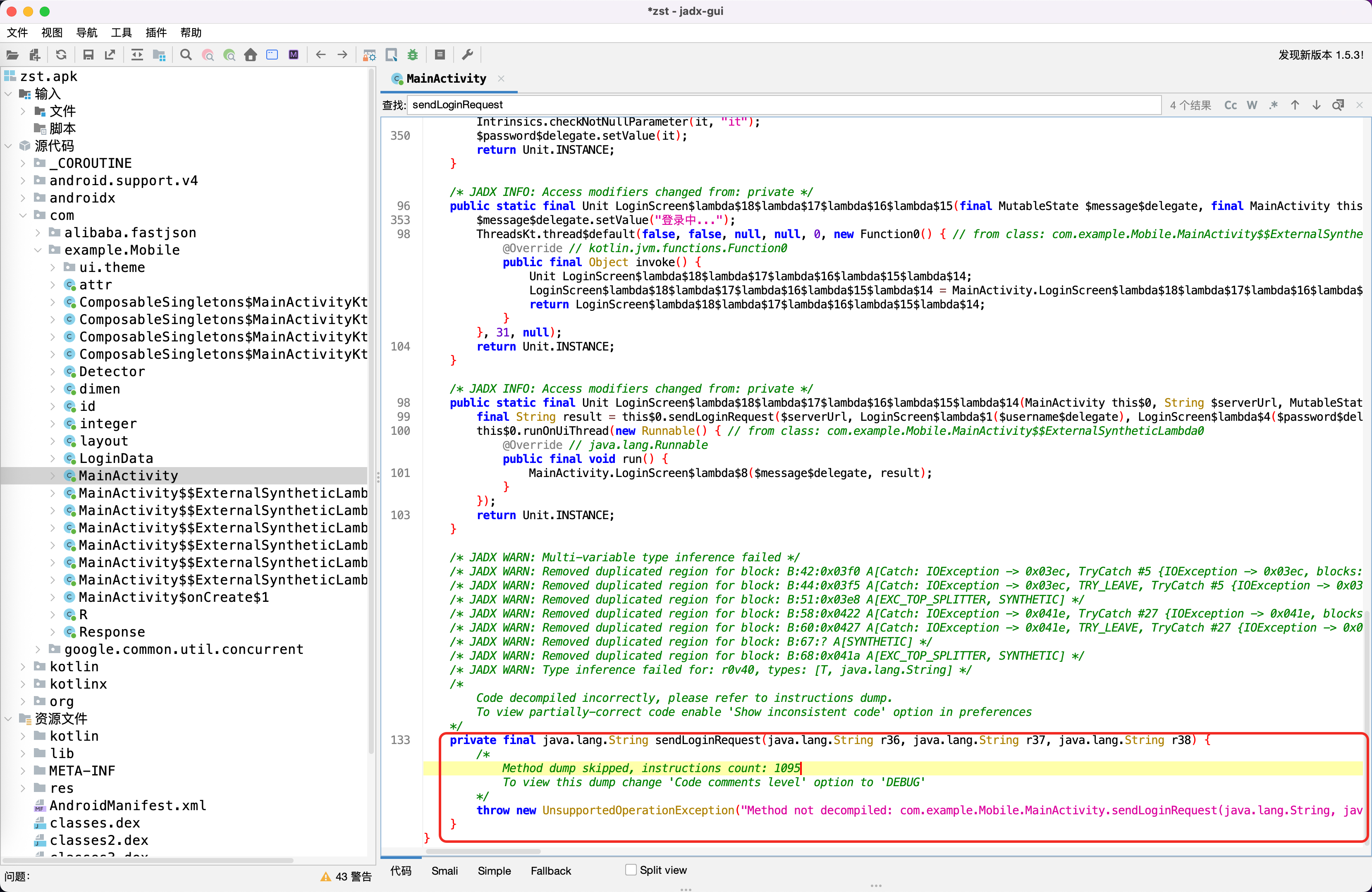Click the sendLoginRequest search field
1372x892 pixels.
point(784,105)
